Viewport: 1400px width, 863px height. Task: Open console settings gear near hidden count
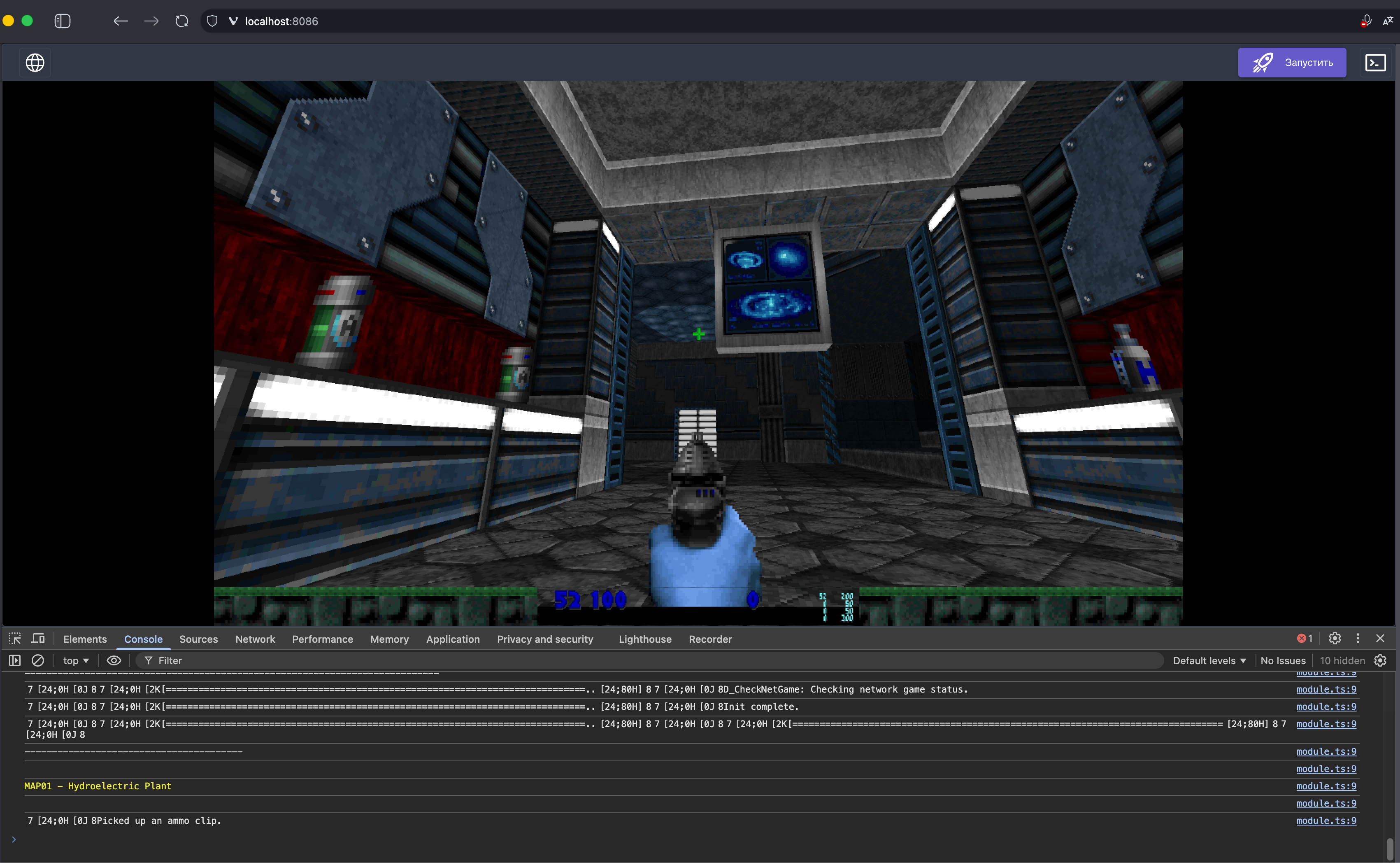point(1380,660)
